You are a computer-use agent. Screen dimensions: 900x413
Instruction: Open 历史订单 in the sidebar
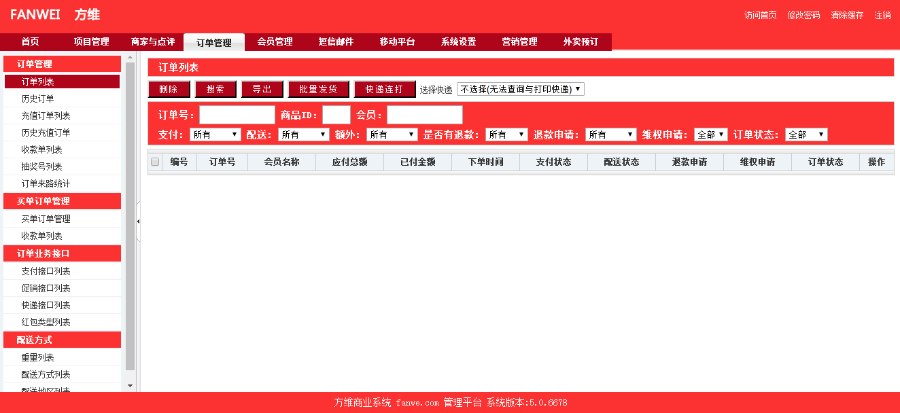click(38, 98)
